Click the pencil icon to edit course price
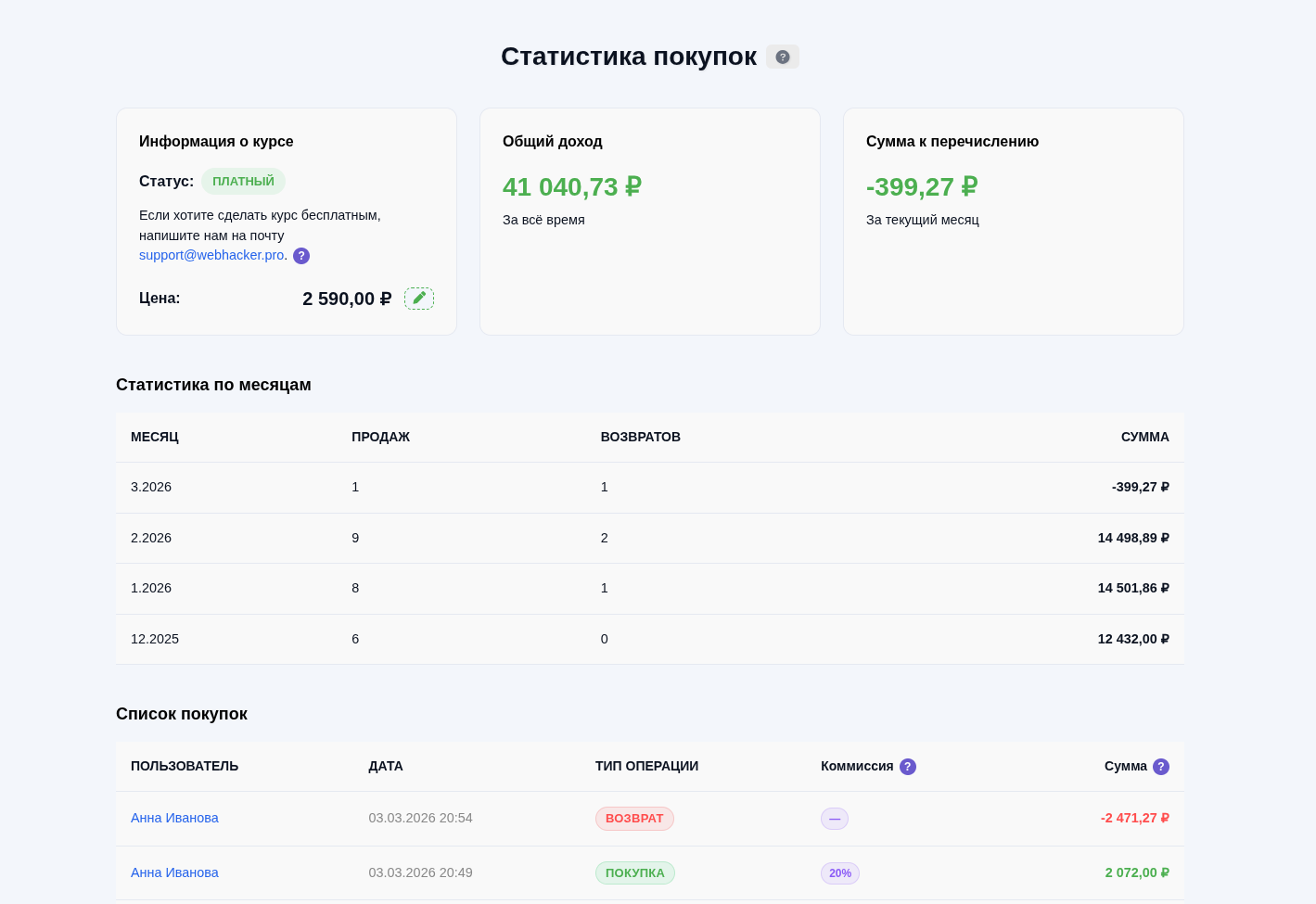The width and height of the screenshot is (1316, 904). [418, 298]
